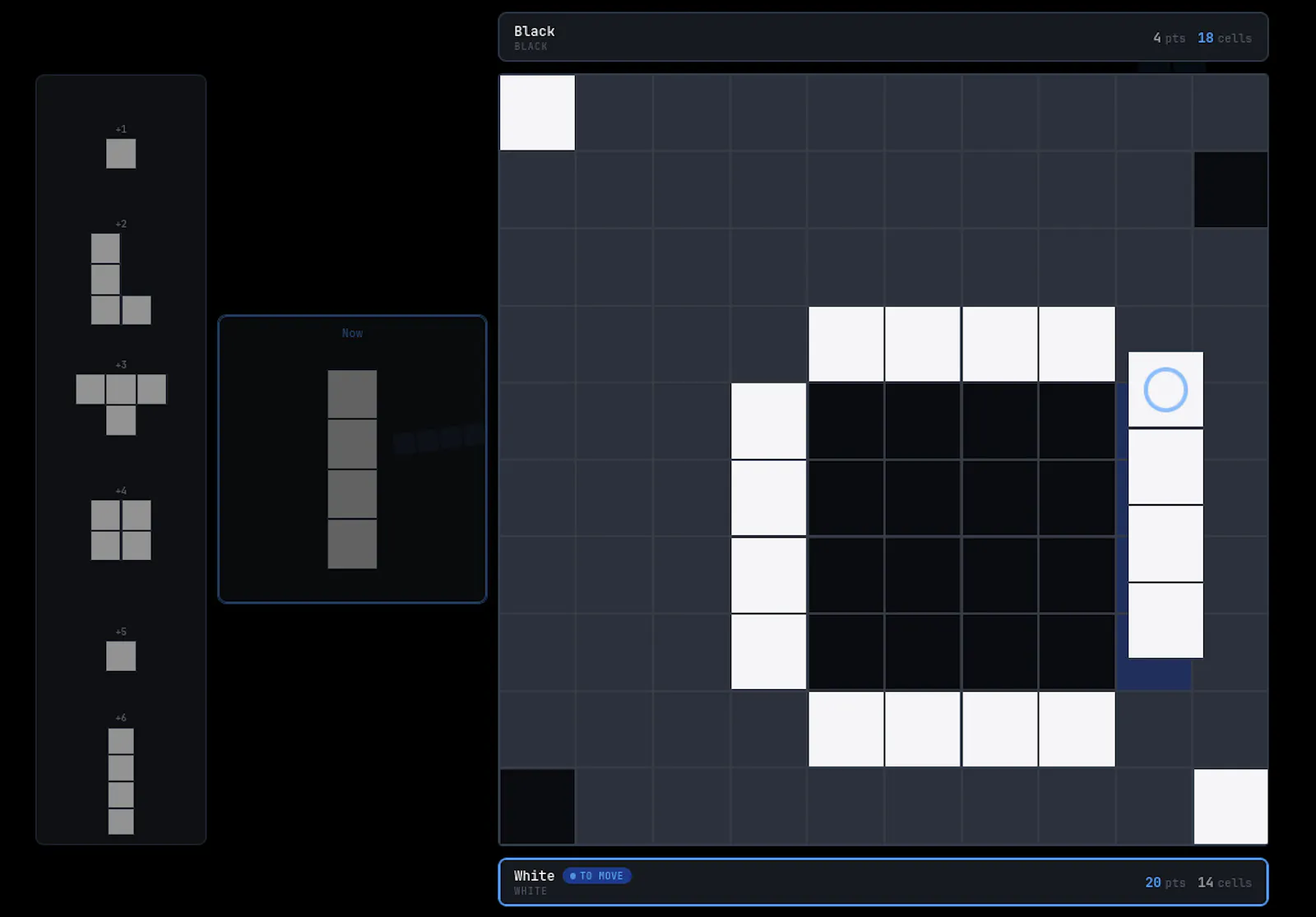
Task: Click empty cell left of bottom-right white cell
Action: click(1154, 807)
